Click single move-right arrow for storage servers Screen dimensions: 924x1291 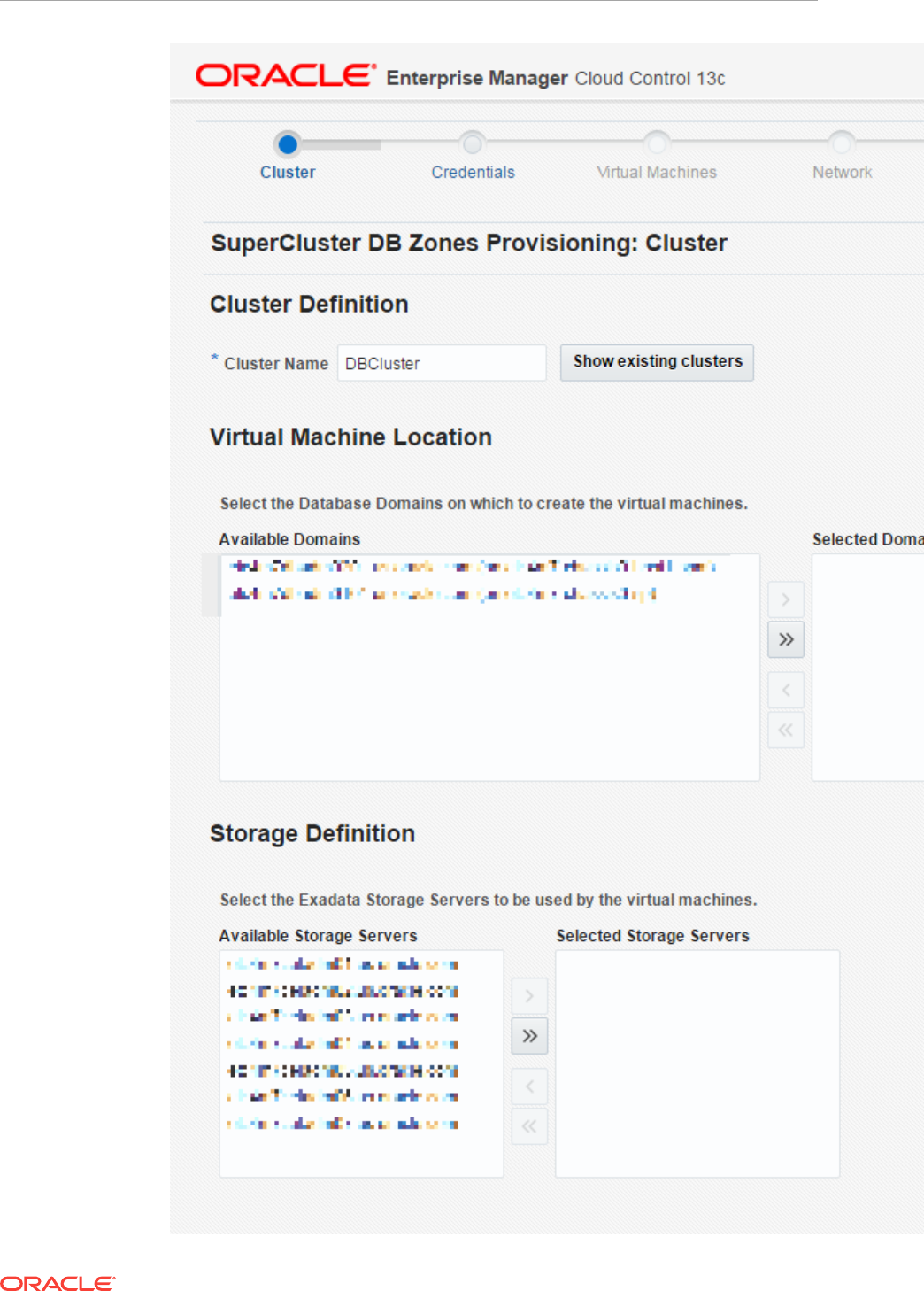[x=529, y=996]
